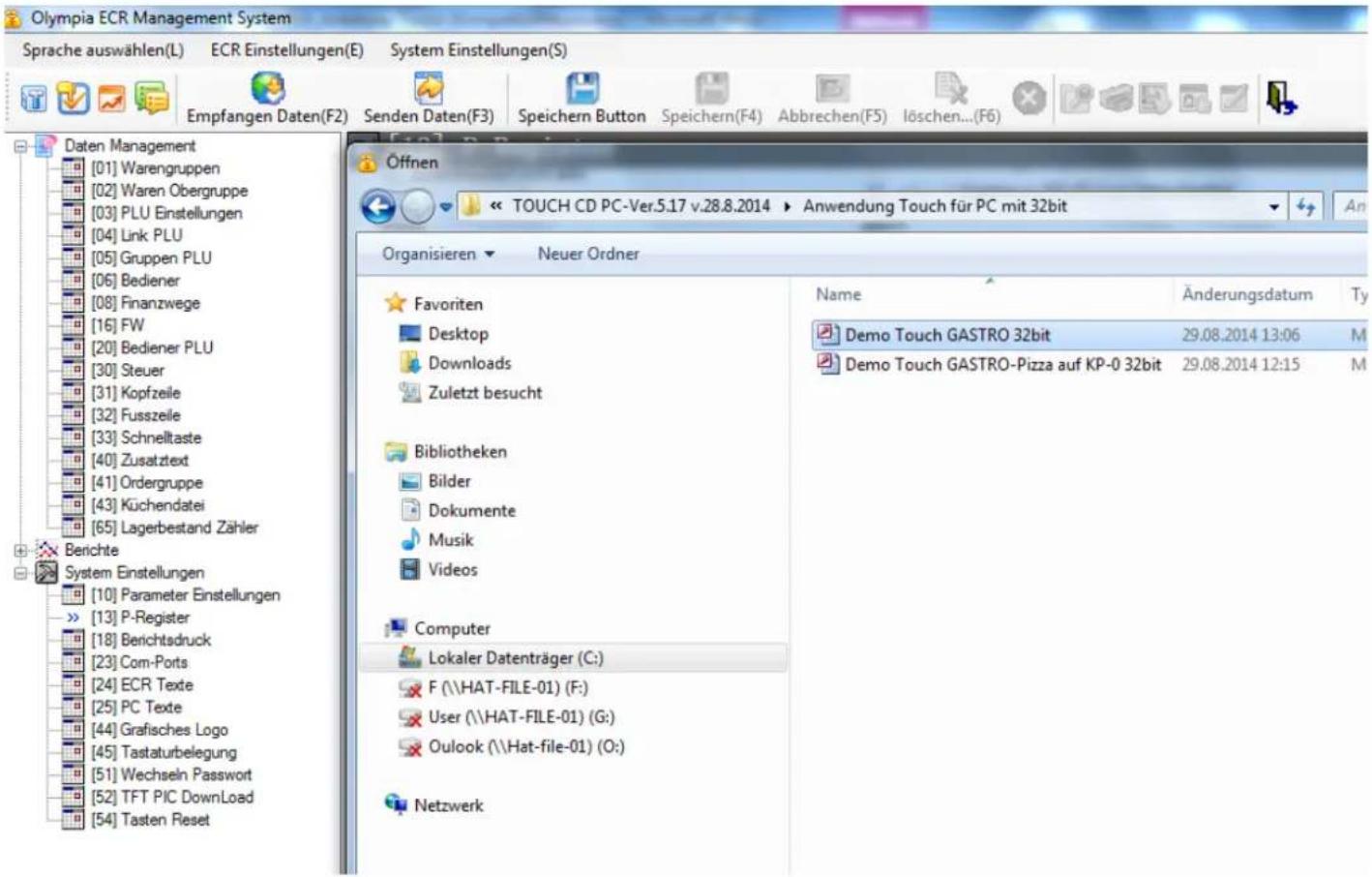Open [52] TFT PIC DownLoad

coord(172,798)
